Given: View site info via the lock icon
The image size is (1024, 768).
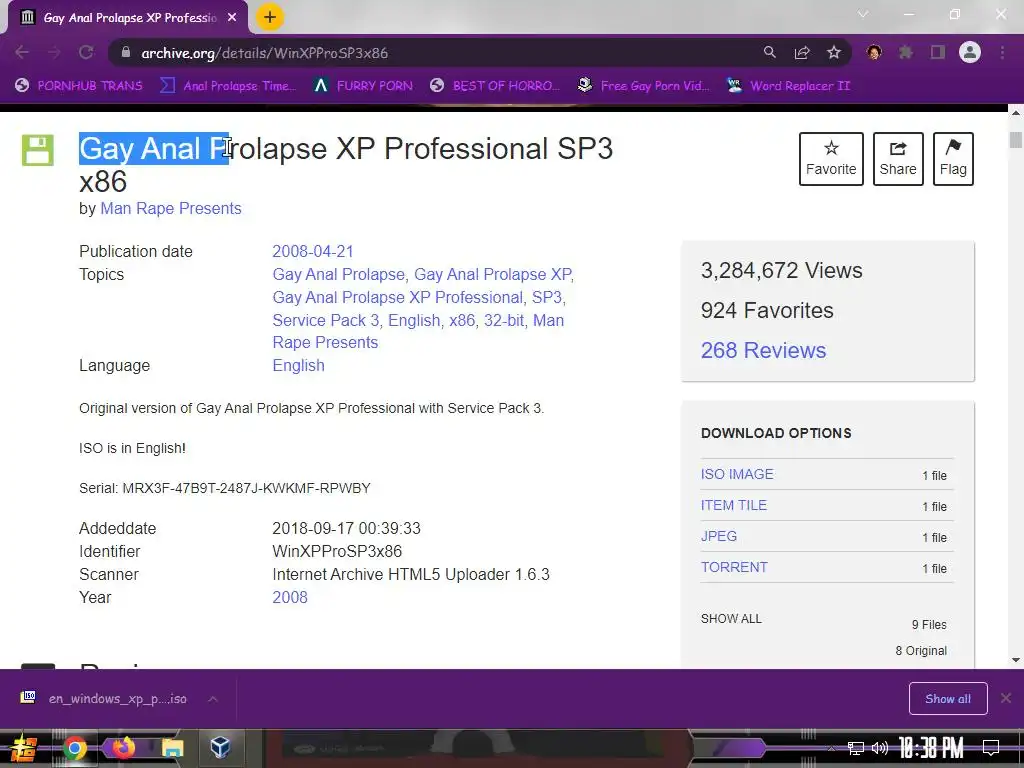Looking at the screenshot, I should tap(126, 52).
